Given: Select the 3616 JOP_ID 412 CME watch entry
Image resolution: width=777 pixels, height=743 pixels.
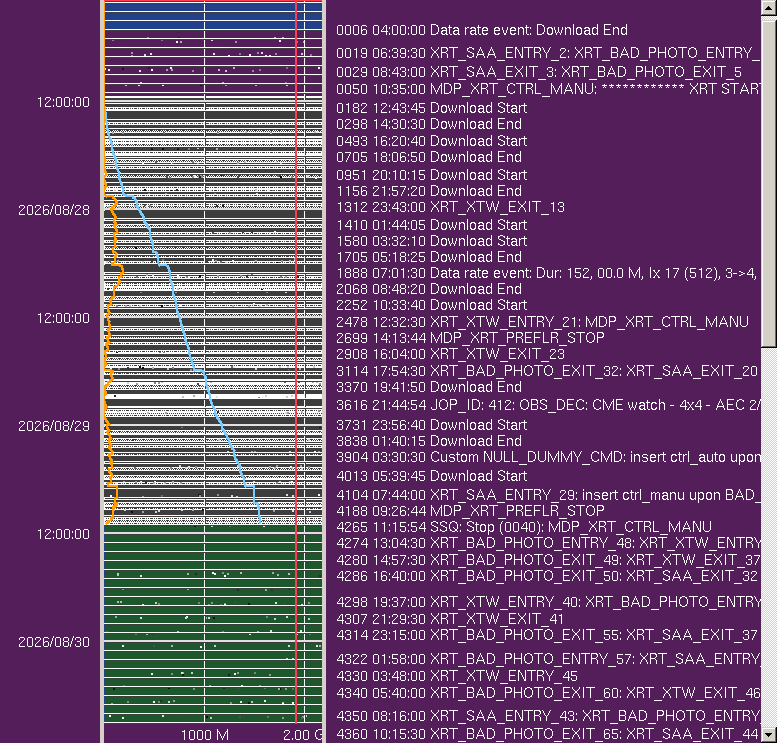Looking at the screenshot, I should click(x=548, y=405).
